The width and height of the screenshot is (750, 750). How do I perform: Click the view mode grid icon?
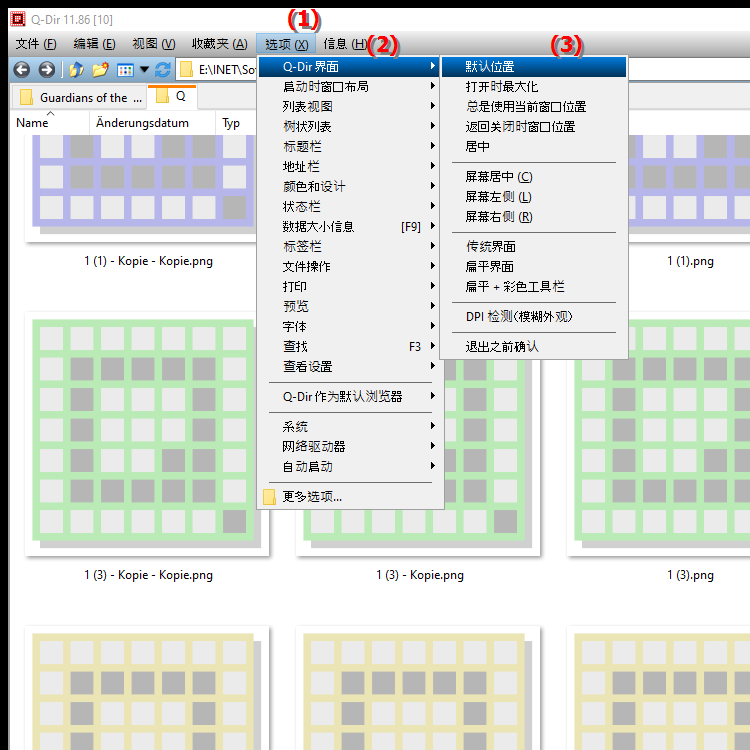point(125,70)
